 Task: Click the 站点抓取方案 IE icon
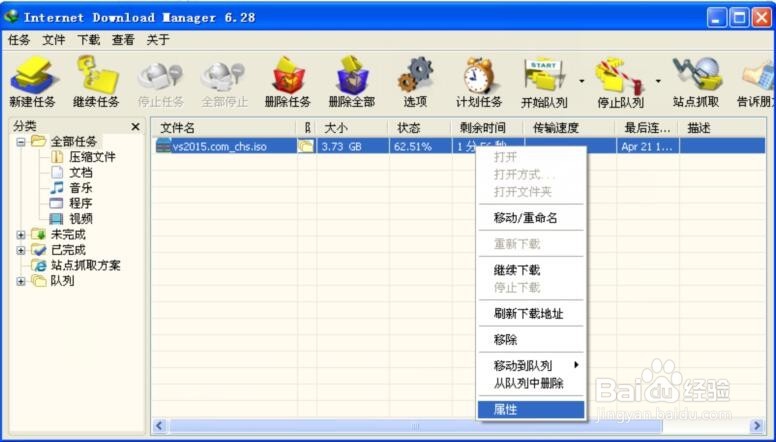pyautogui.click(x=39, y=265)
